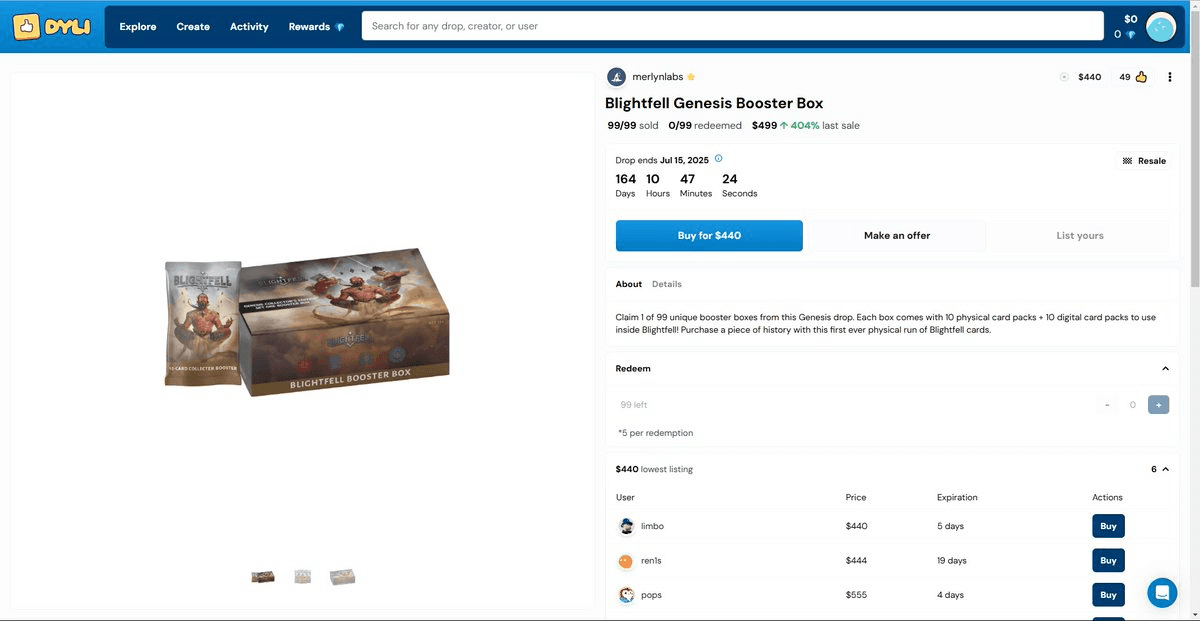This screenshot has height=621, width=1200.
Task: Select the second product thumbnail
Action: click(x=302, y=577)
